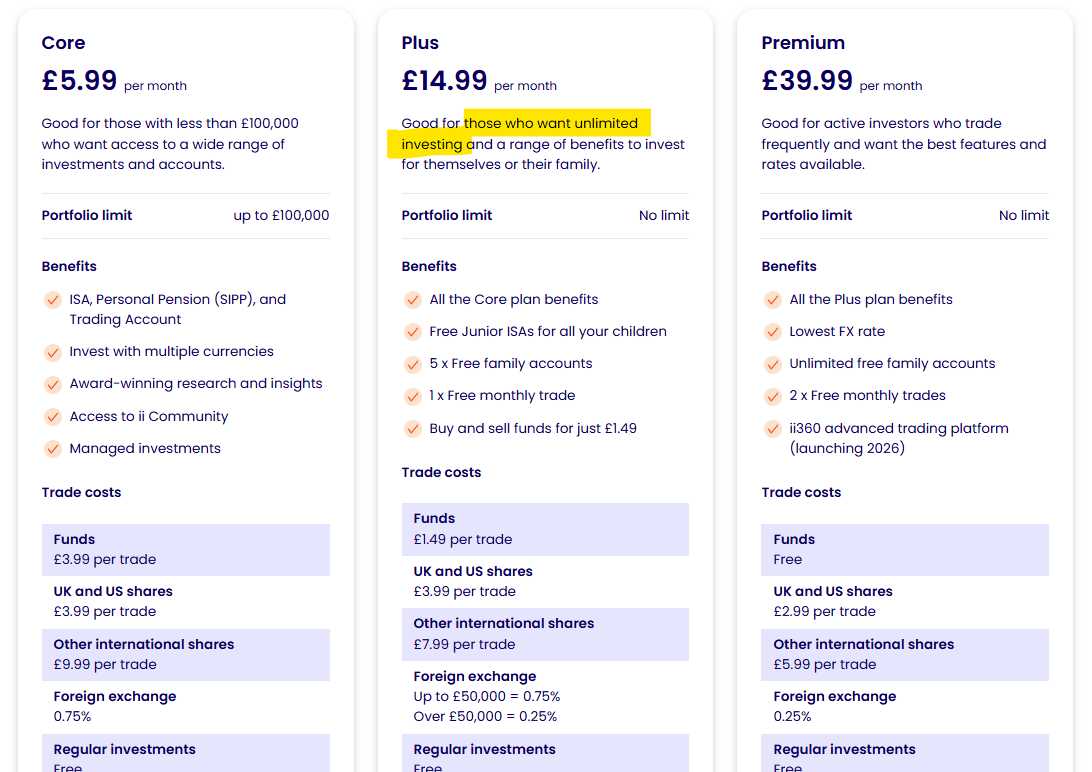Click the checkmark icon beside Invest with multiple currencies
Screen dimensions: 1092x772
click(53, 352)
